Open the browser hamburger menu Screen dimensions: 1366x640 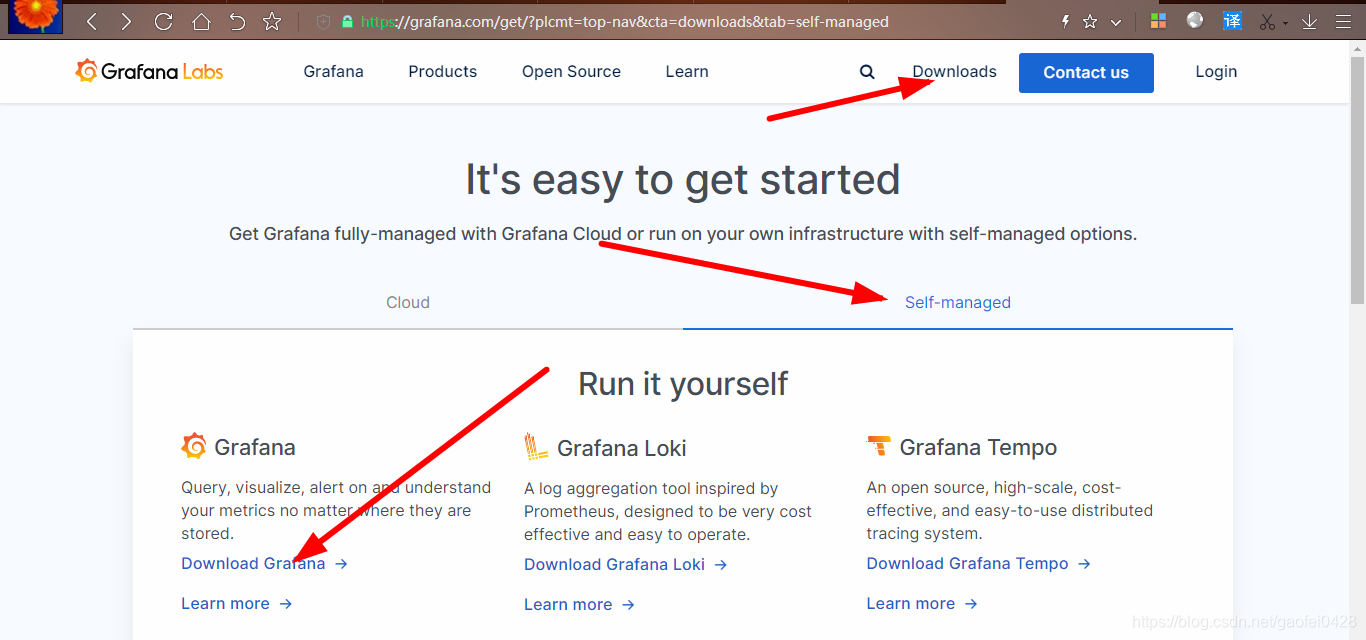tap(1344, 21)
